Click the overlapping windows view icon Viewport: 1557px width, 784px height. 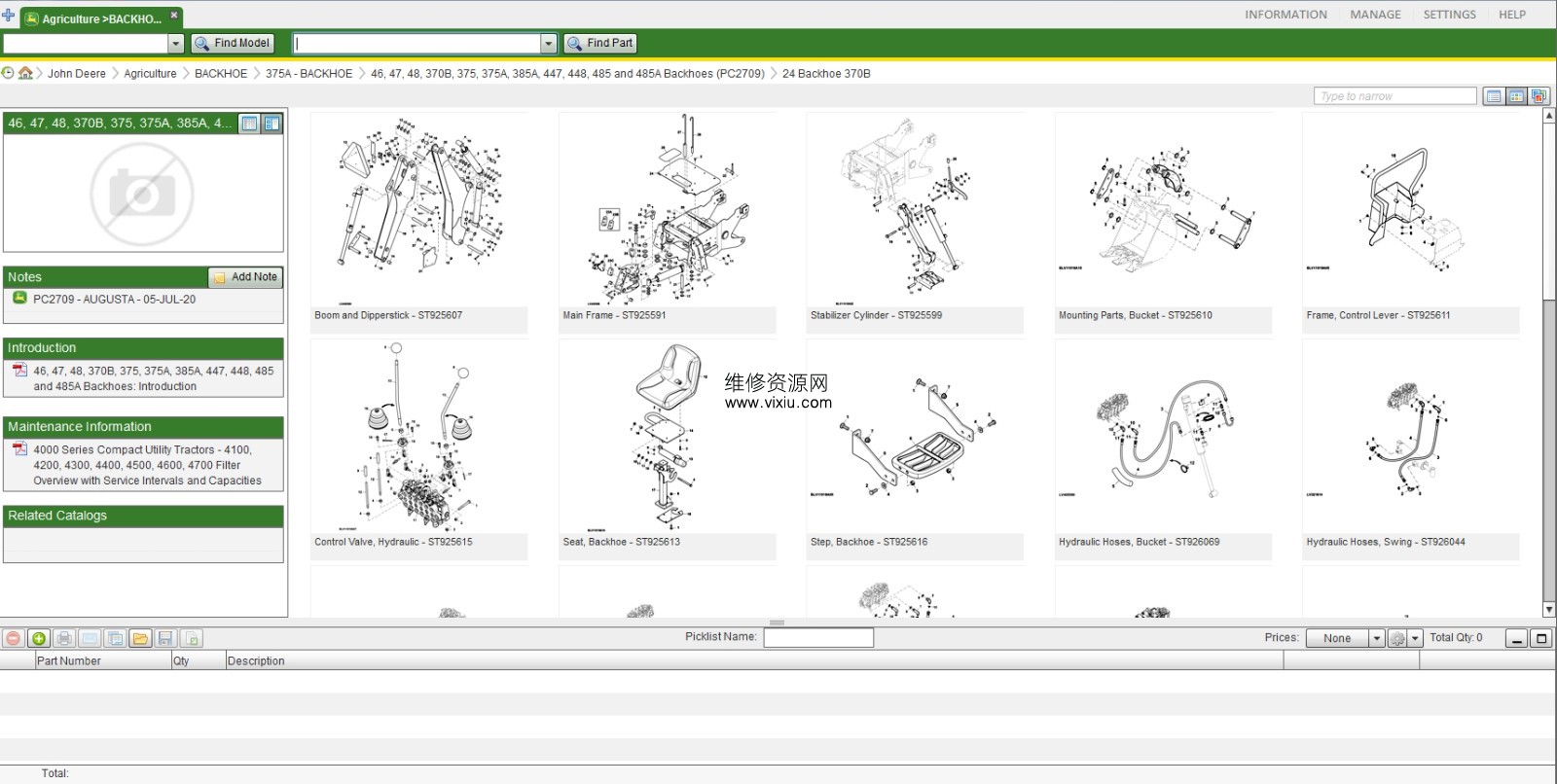1539,96
